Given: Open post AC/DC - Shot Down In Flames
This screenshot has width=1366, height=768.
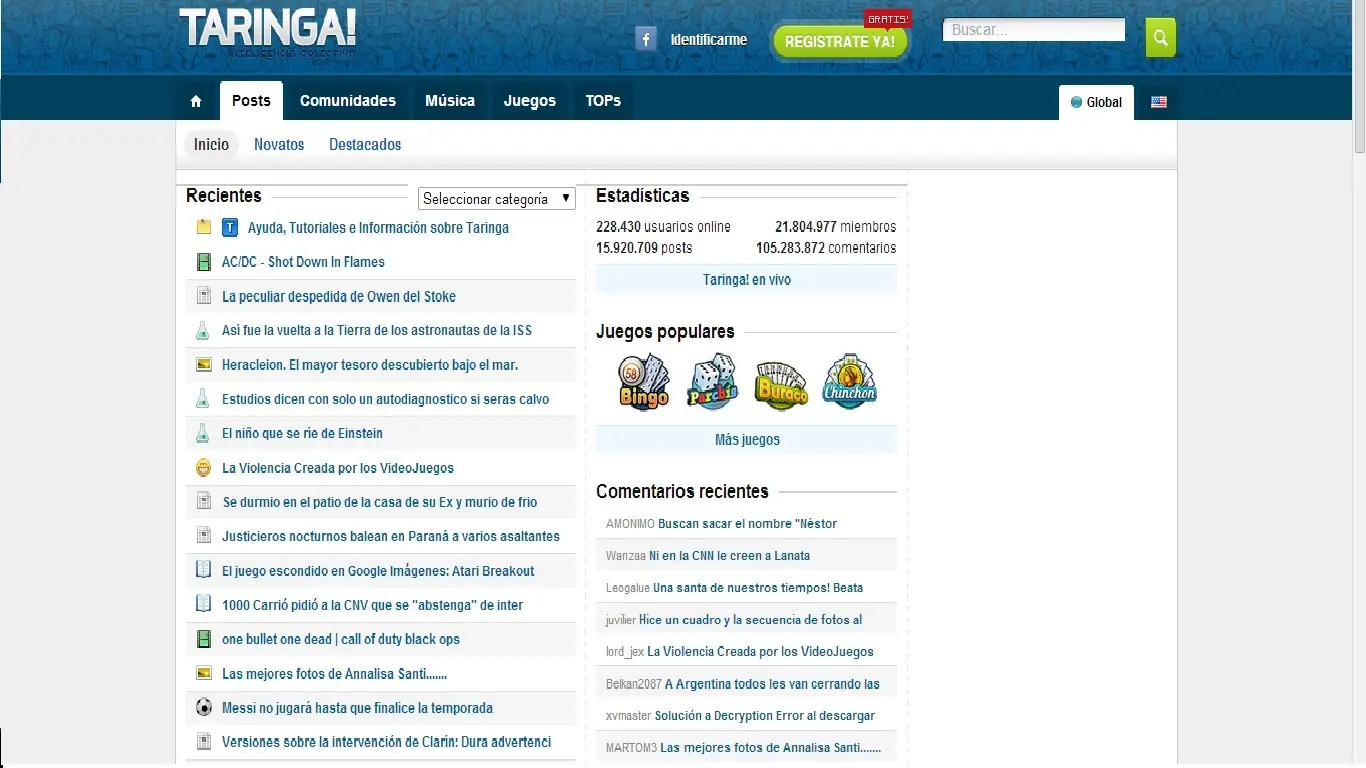Looking at the screenshot, I should [303, 262].
